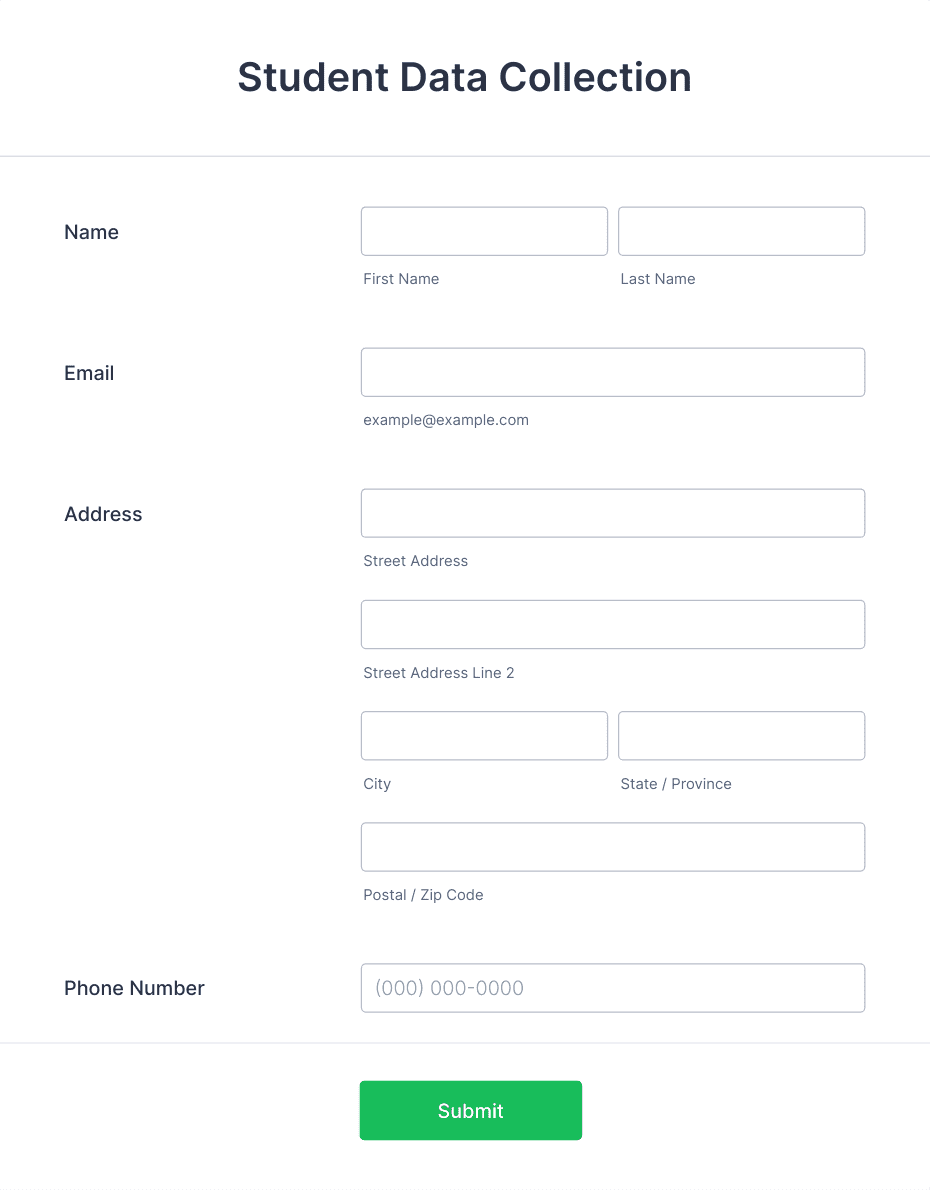
Task: Click the example@example.com hint text
Action: coord(446,420)
